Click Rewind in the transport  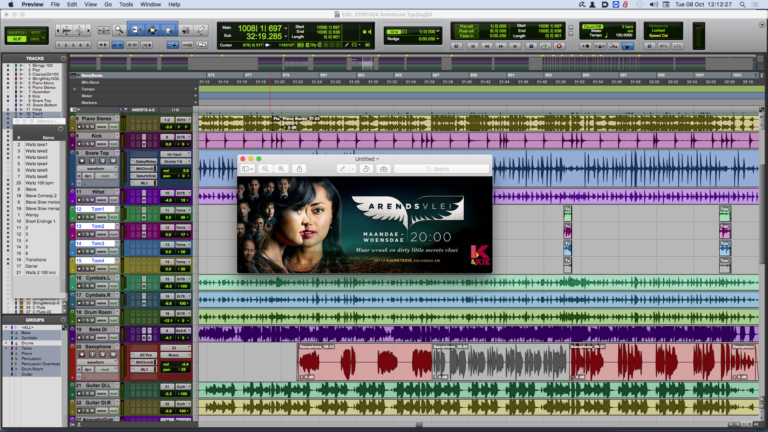pyautogui.click(x=487, y=46)
